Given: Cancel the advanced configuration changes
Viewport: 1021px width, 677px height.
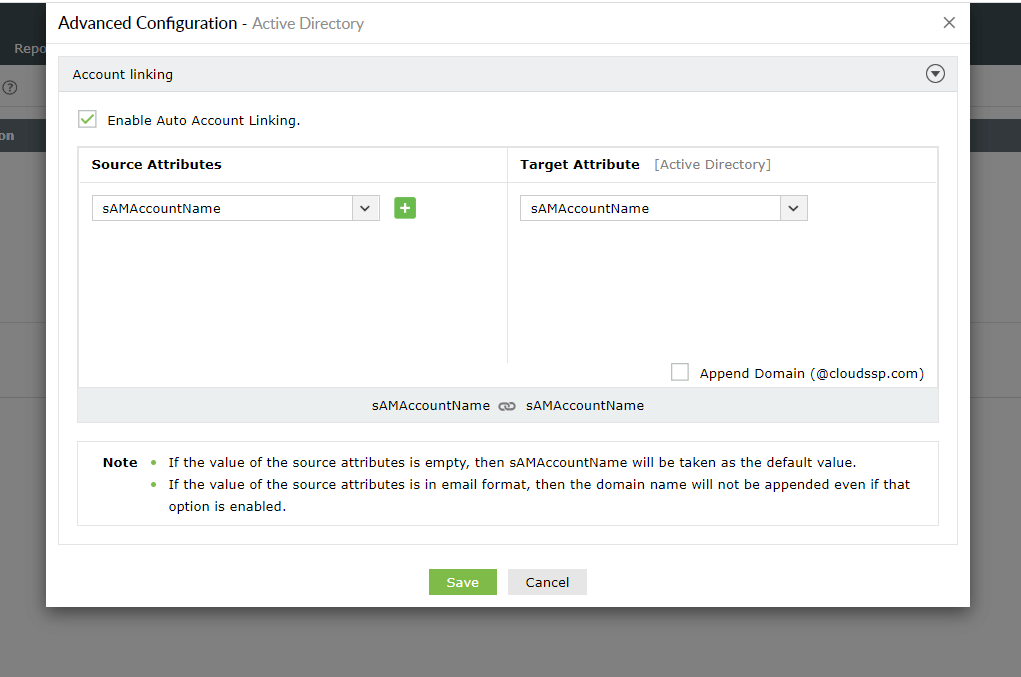Looking at the screenshot, I should pos(547,582).
